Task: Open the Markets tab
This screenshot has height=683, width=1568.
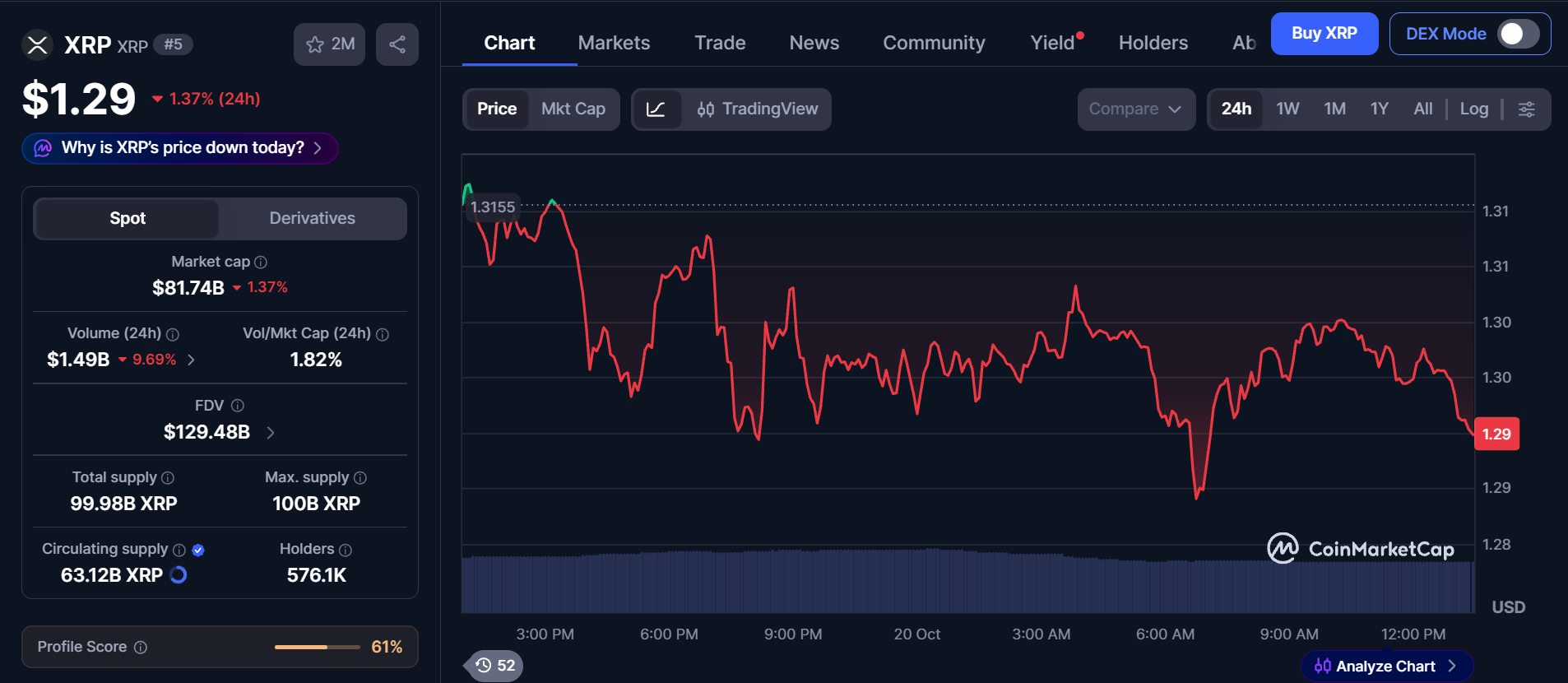Action: pyautogui.click(x=614, y=43)
